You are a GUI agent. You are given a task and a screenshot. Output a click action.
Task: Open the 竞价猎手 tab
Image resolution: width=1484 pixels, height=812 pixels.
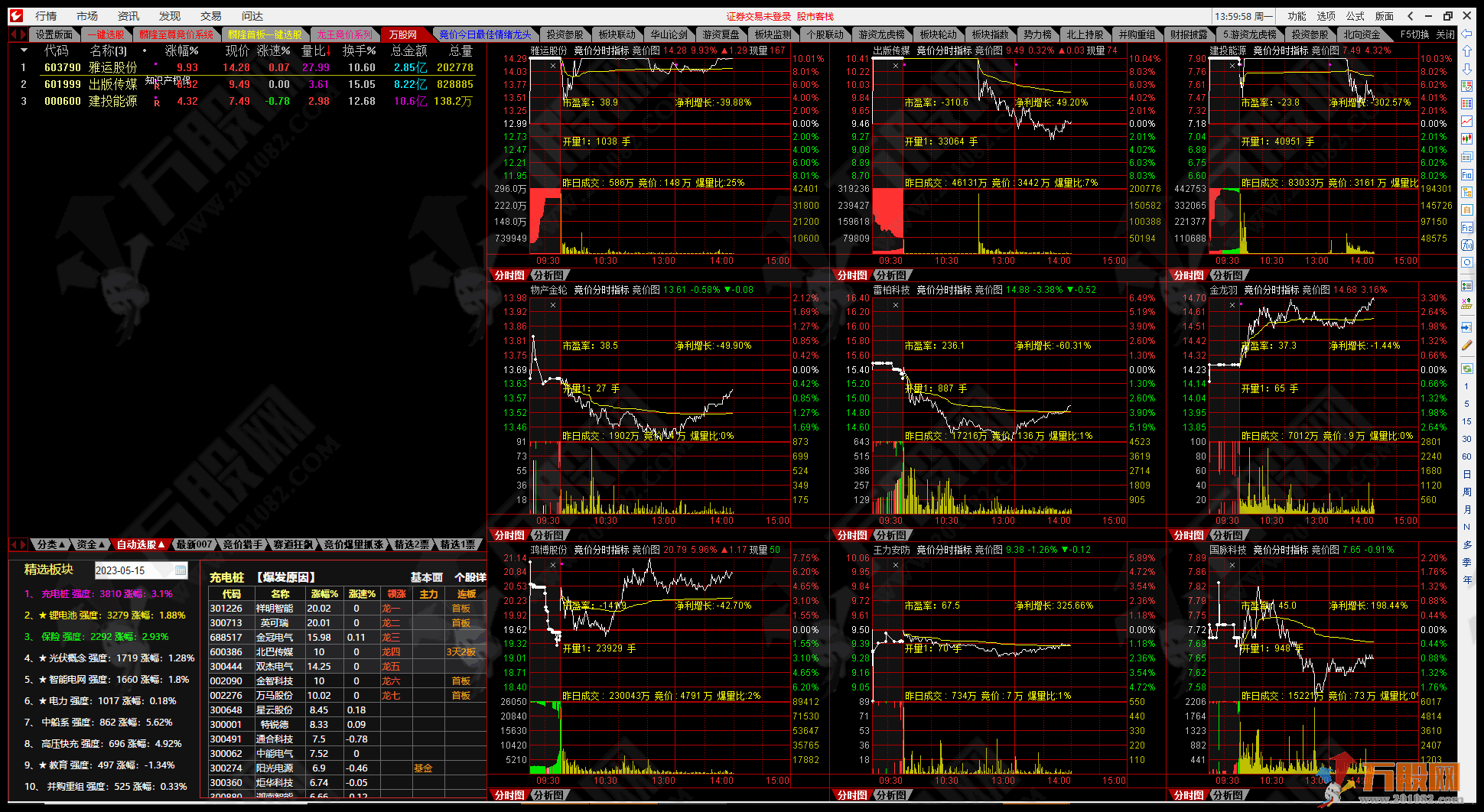click(242, 544)
